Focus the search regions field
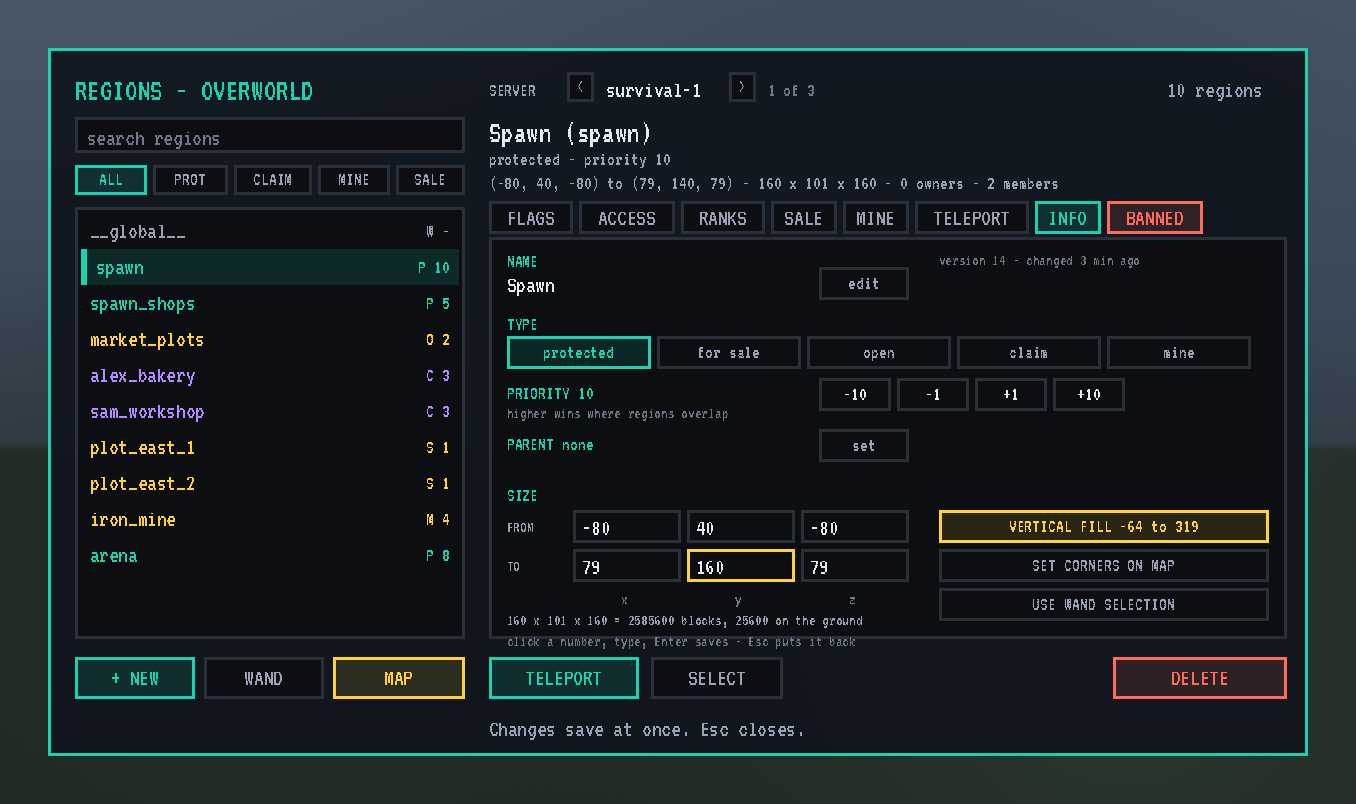Screen dimensions: 1356x804 click(x=270, y=136)
